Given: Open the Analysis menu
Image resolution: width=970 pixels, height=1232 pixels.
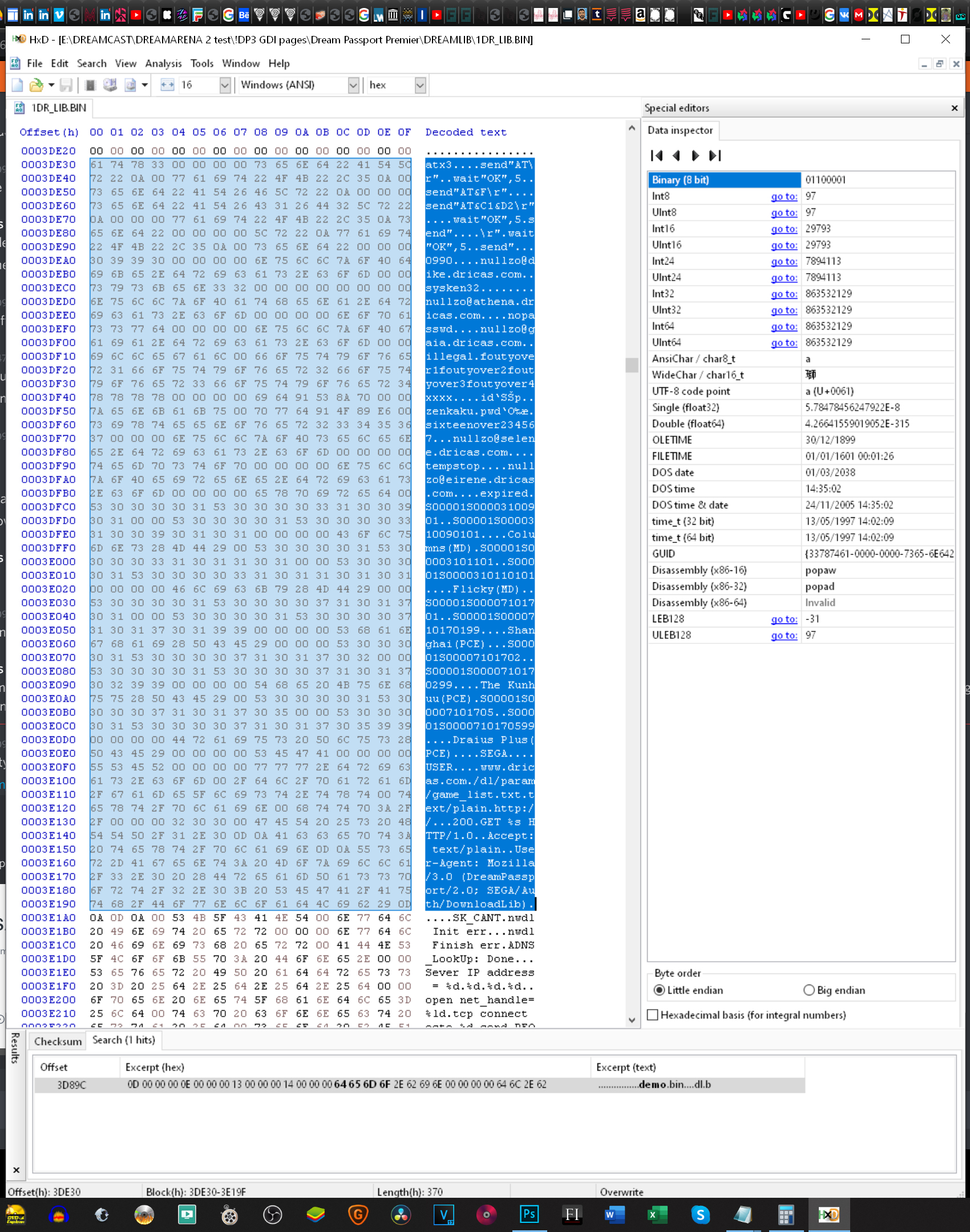Looking at the screenshot, I should coord(163,63).
